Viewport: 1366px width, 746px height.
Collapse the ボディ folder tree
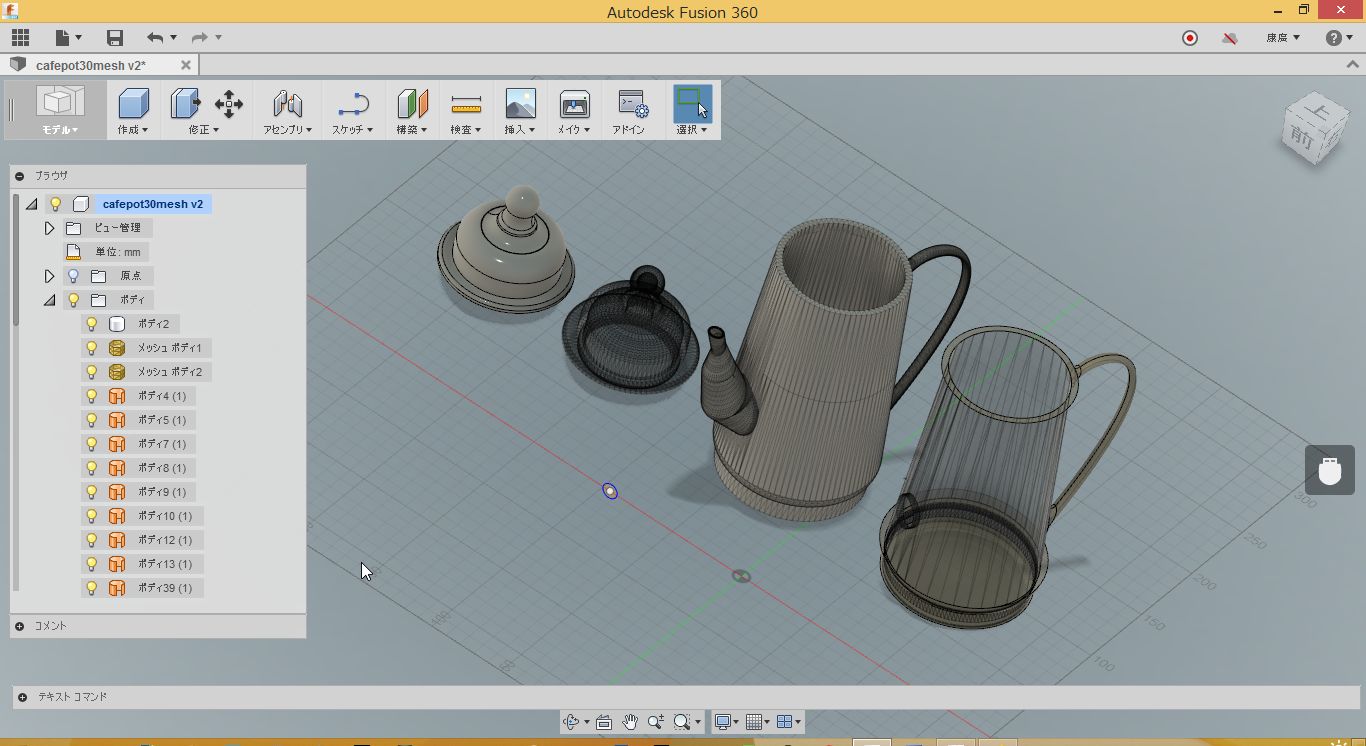(x=49, y=300)
